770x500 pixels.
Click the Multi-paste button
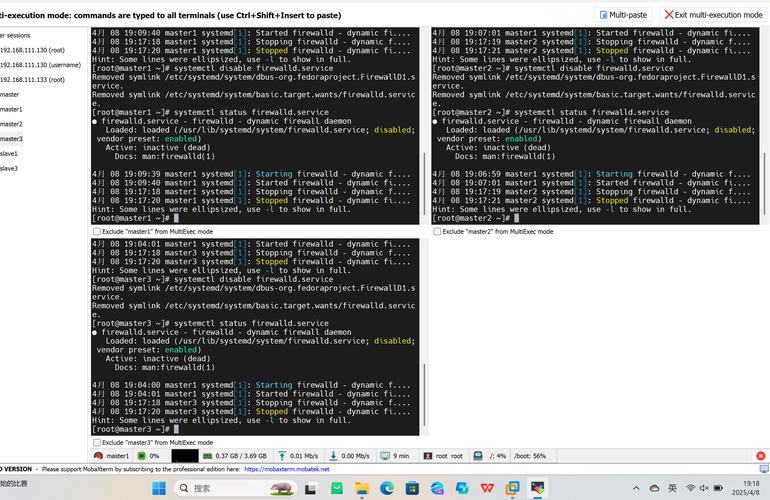click(623, 15)
